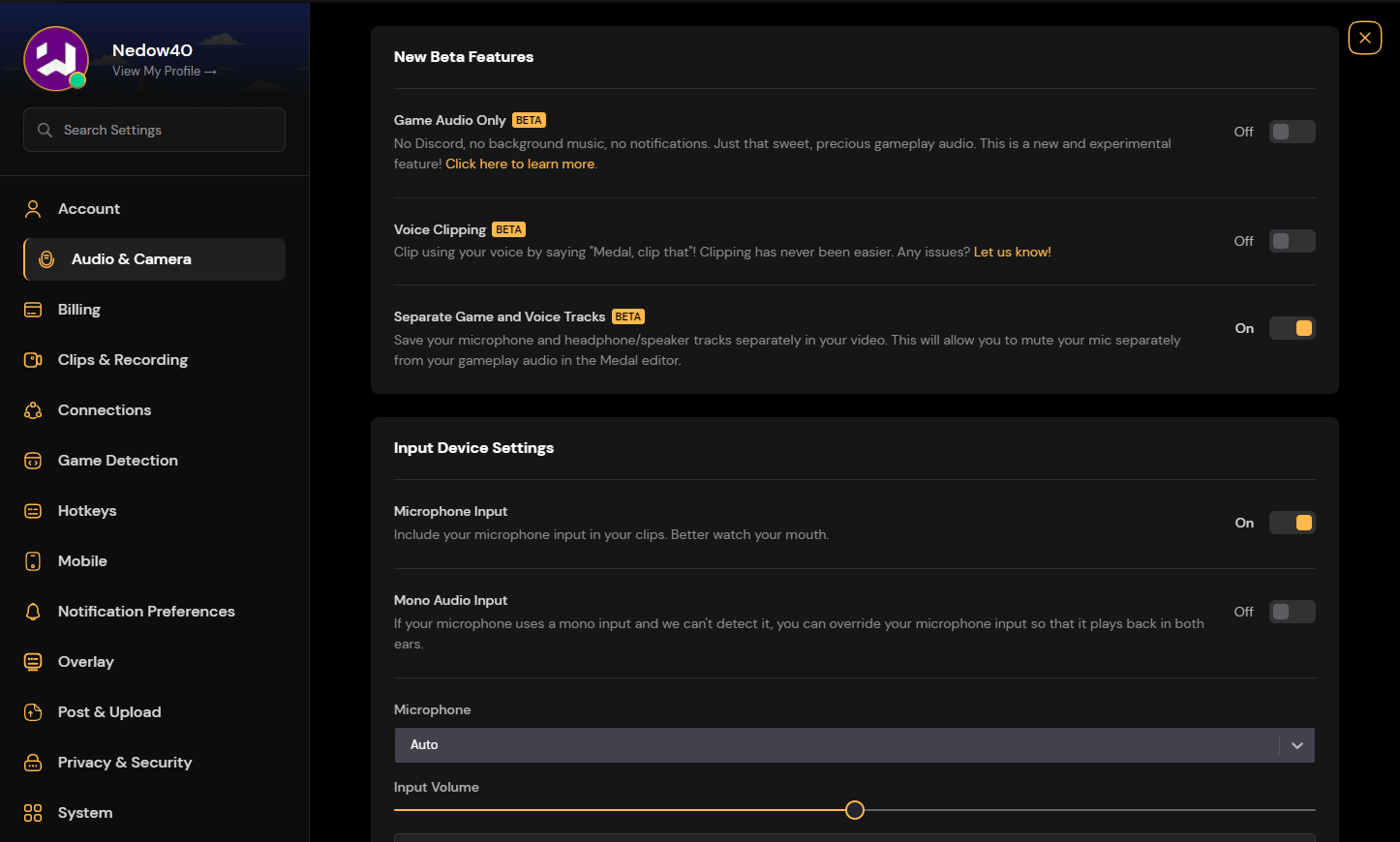
Task: Enable the Voice Clipping toggle
Action: 1293,241
